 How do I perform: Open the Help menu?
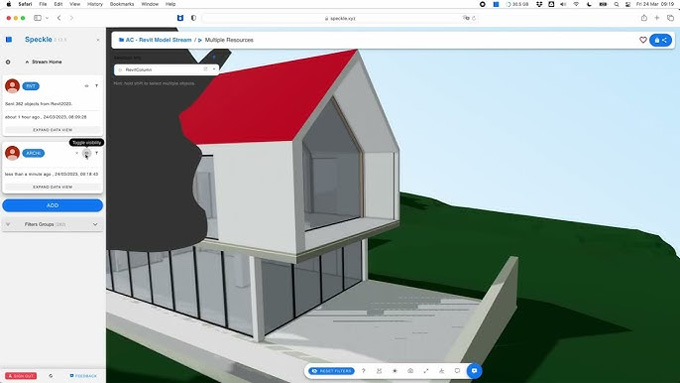170,4
